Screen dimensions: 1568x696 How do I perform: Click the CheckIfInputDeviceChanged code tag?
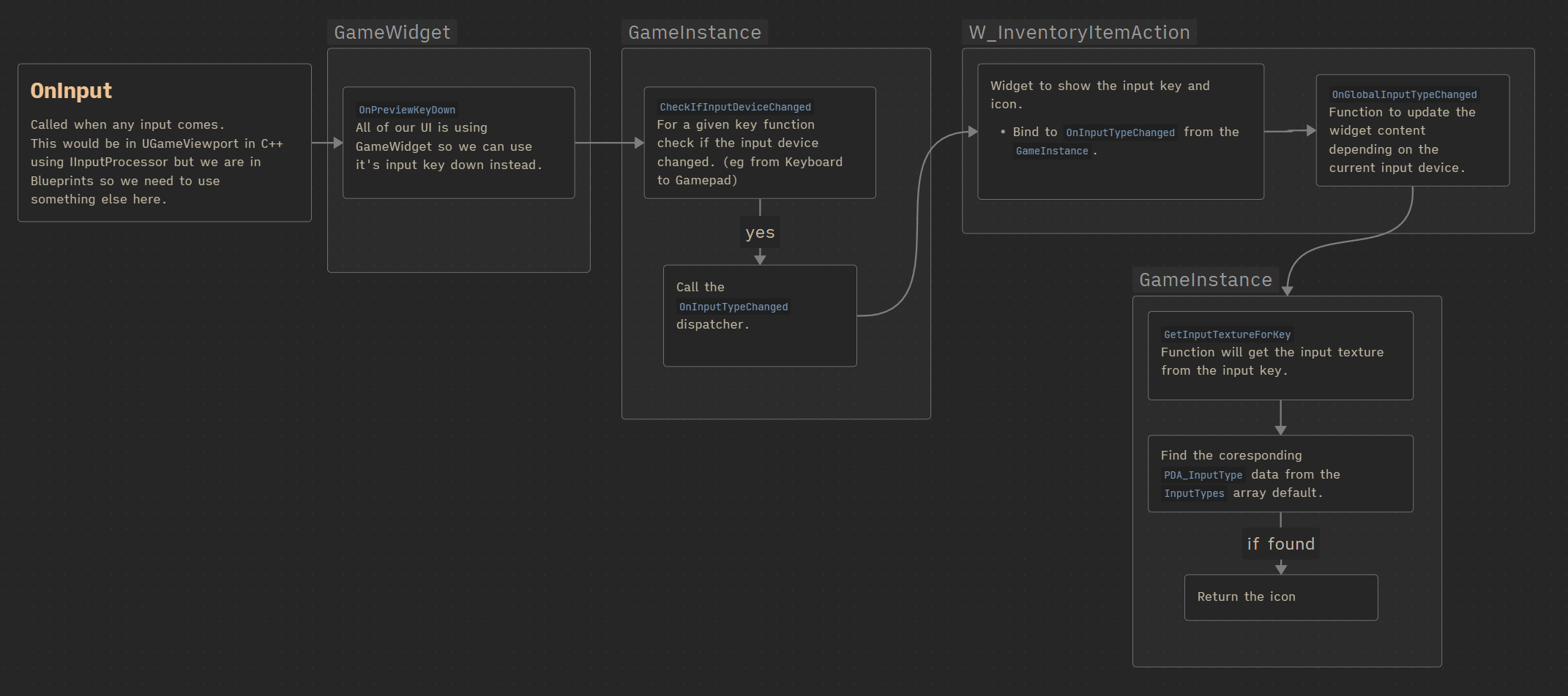pos(735,107)
